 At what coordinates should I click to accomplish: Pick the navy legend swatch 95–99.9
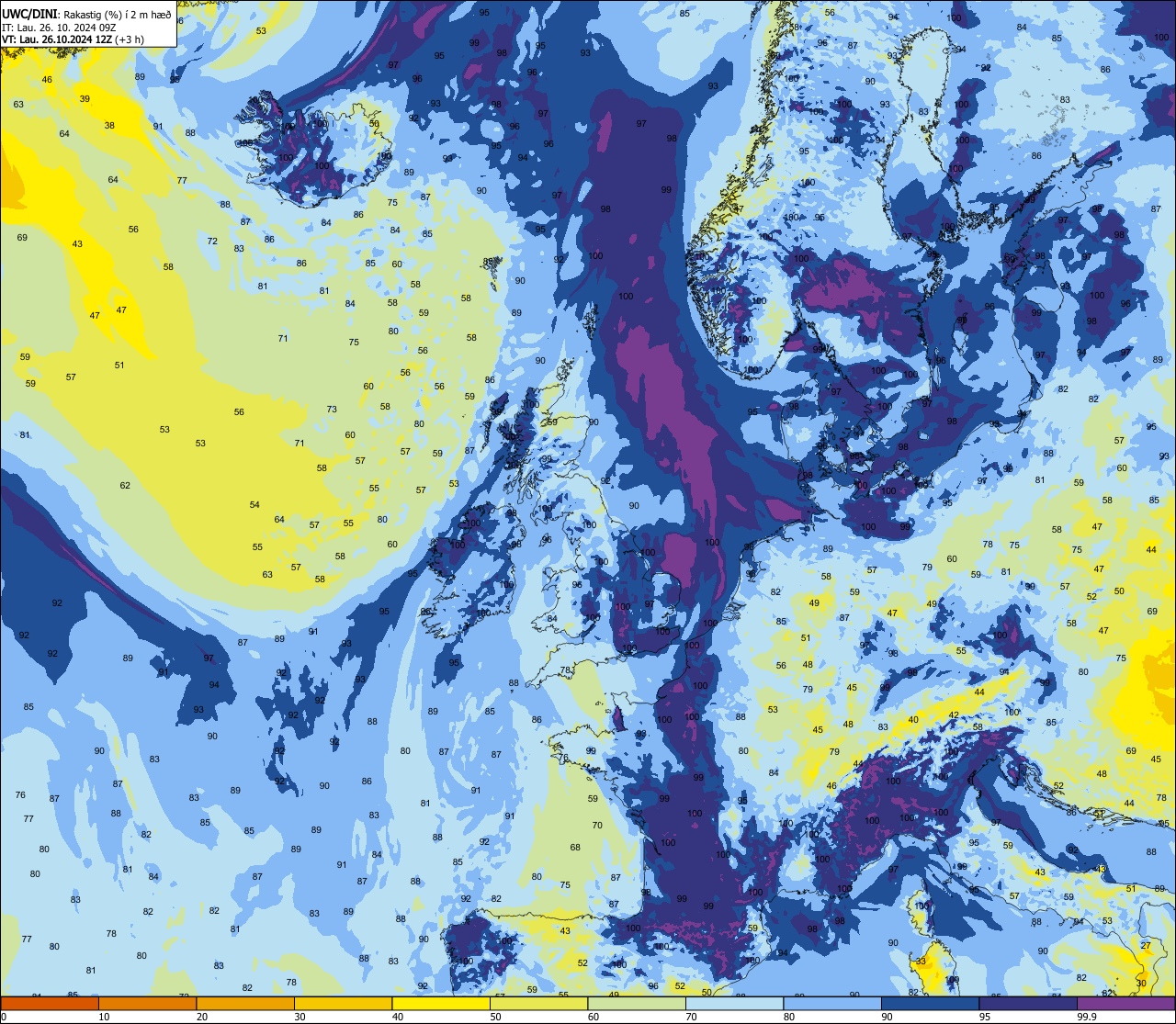(1028, 1003)
